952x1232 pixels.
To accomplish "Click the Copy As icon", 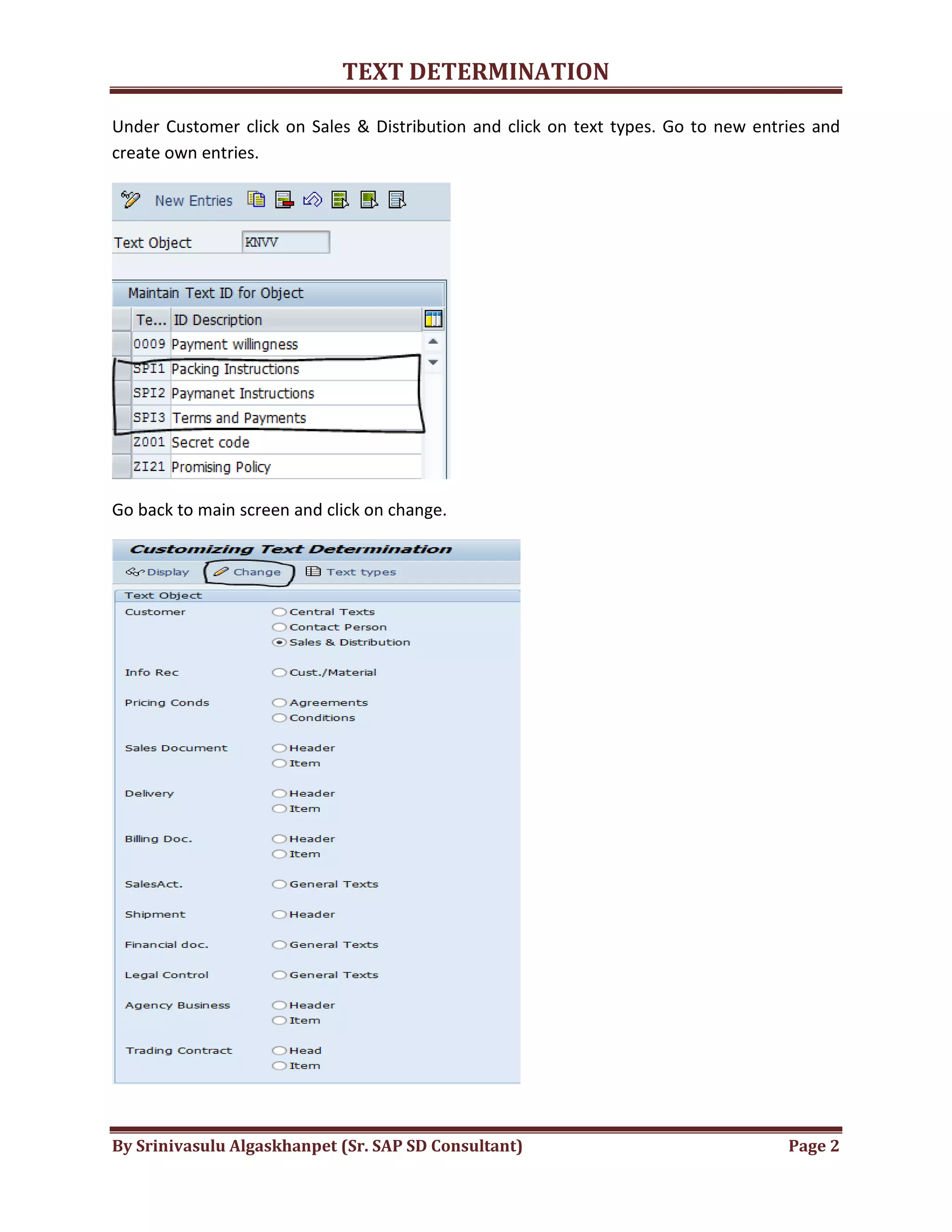I will [256, 200].
